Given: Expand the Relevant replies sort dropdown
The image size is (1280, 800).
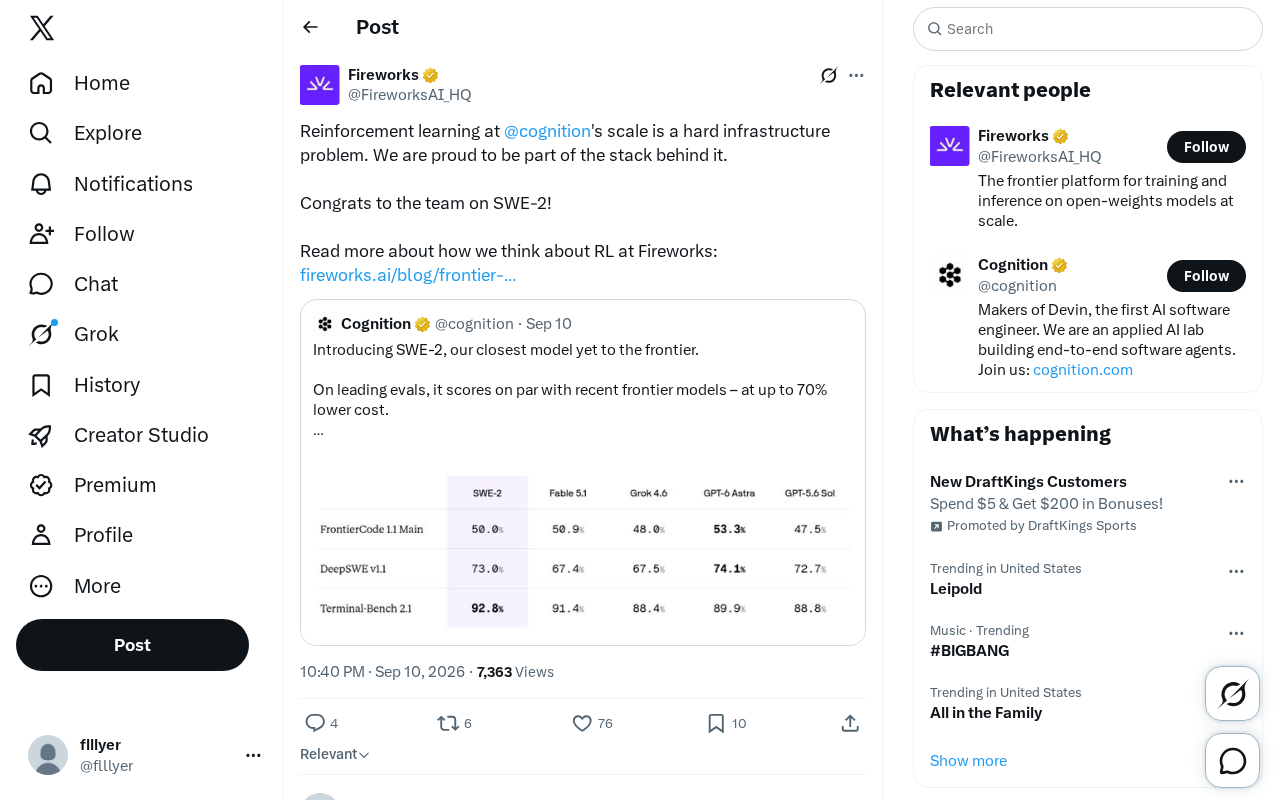Looking at the screenshot, I should tap(335, 754).
